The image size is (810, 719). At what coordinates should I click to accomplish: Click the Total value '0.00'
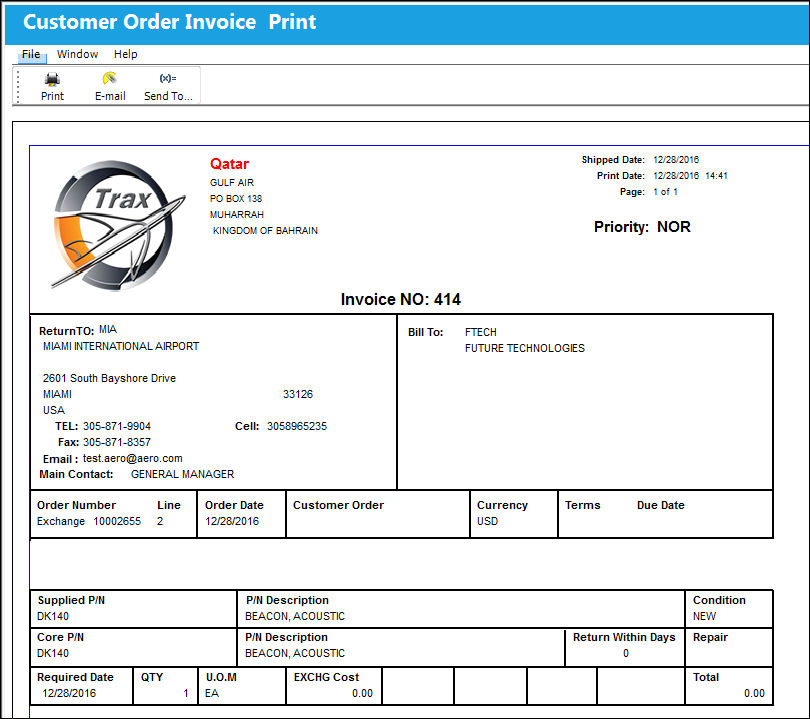(754, 693)
